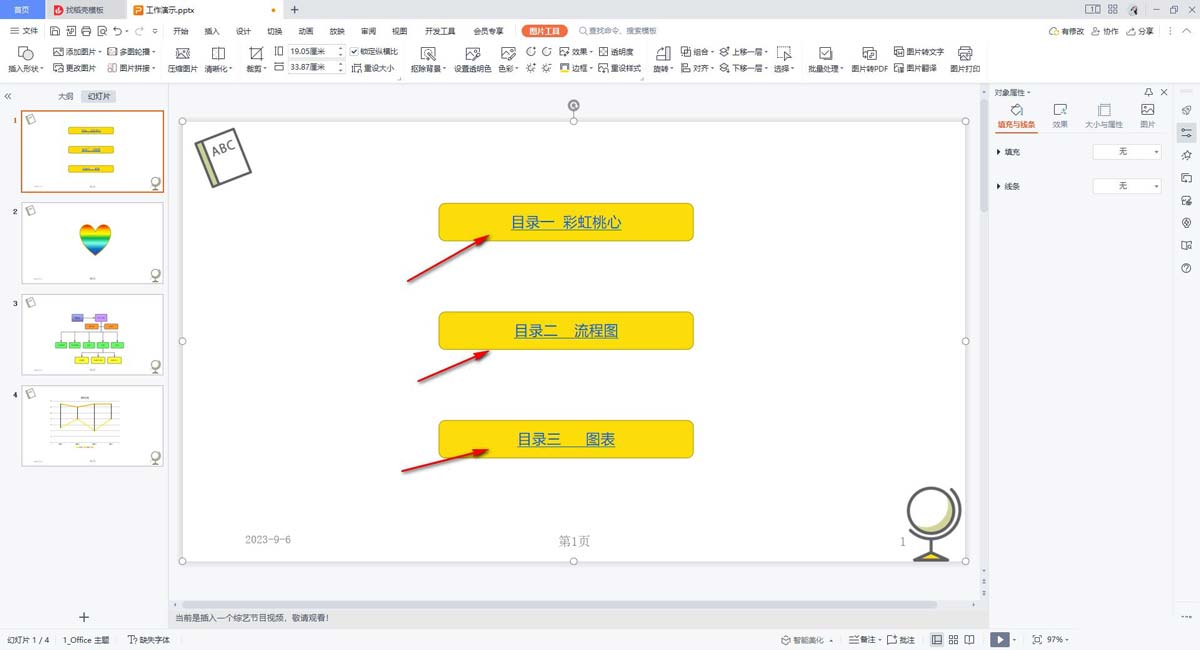Open the Border (边框) dropdown
1200x650 pixels.
[576, 69]
